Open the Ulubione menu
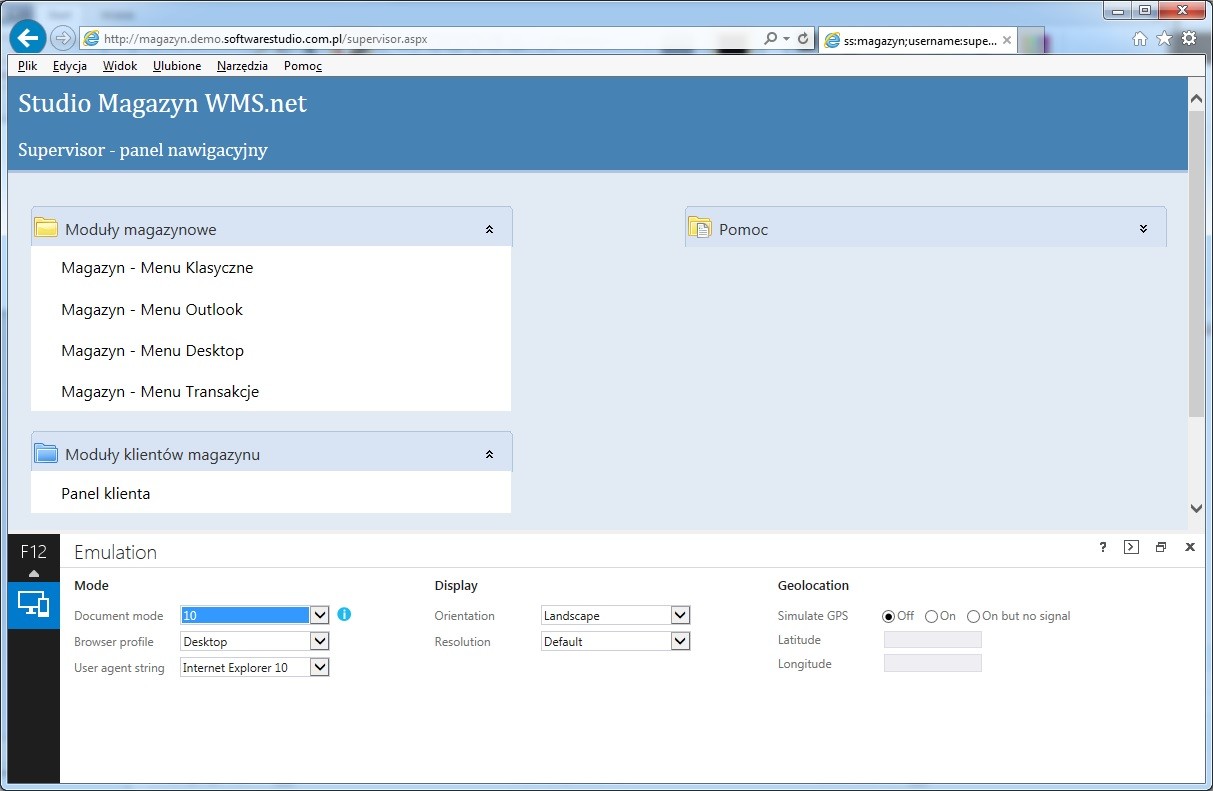The image size is (1213, 791). pos(177,66)
